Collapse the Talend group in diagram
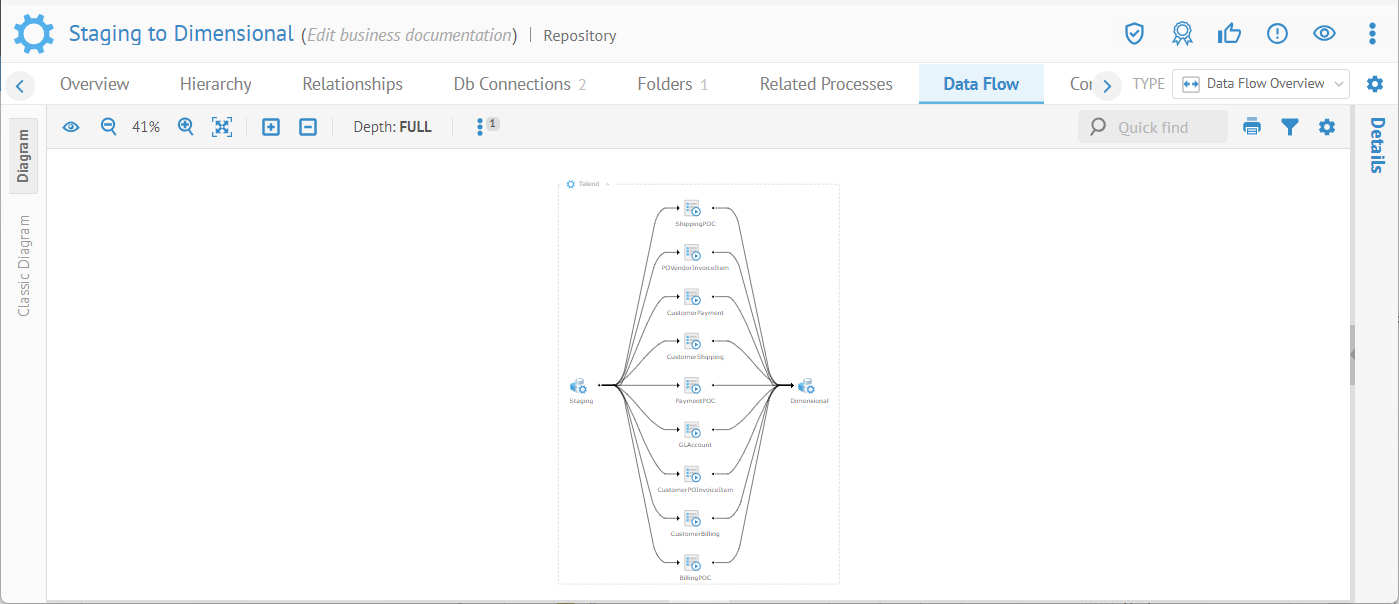The width and height of the screenshot is (1399, 604). tap(607, 184)
